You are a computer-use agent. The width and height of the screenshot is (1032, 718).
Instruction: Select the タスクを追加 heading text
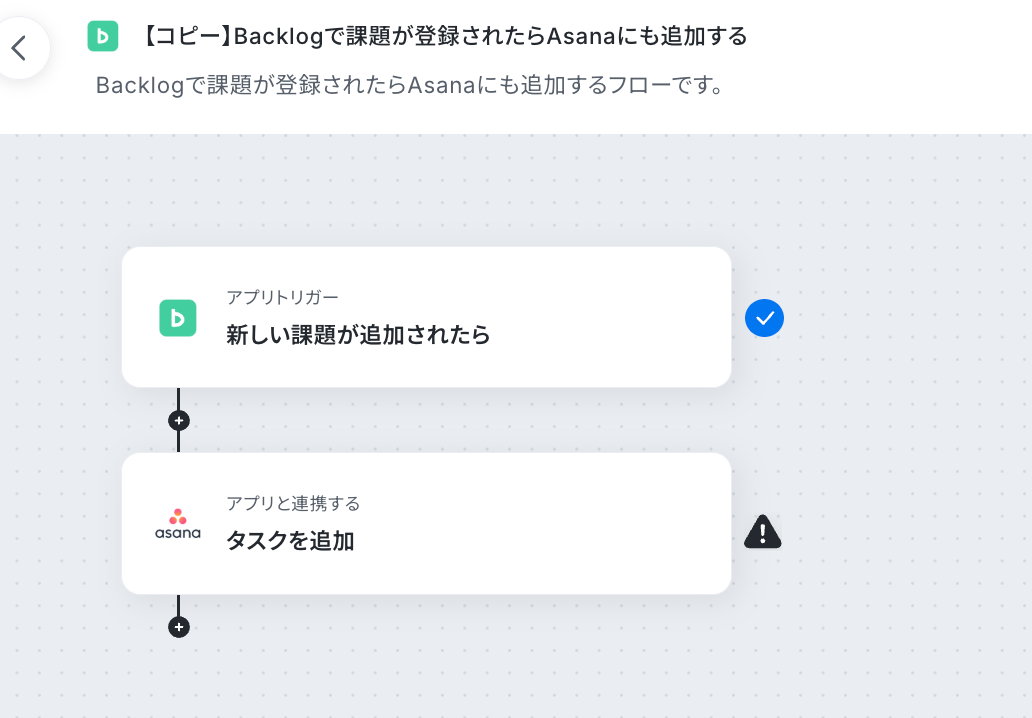[290, 541]
